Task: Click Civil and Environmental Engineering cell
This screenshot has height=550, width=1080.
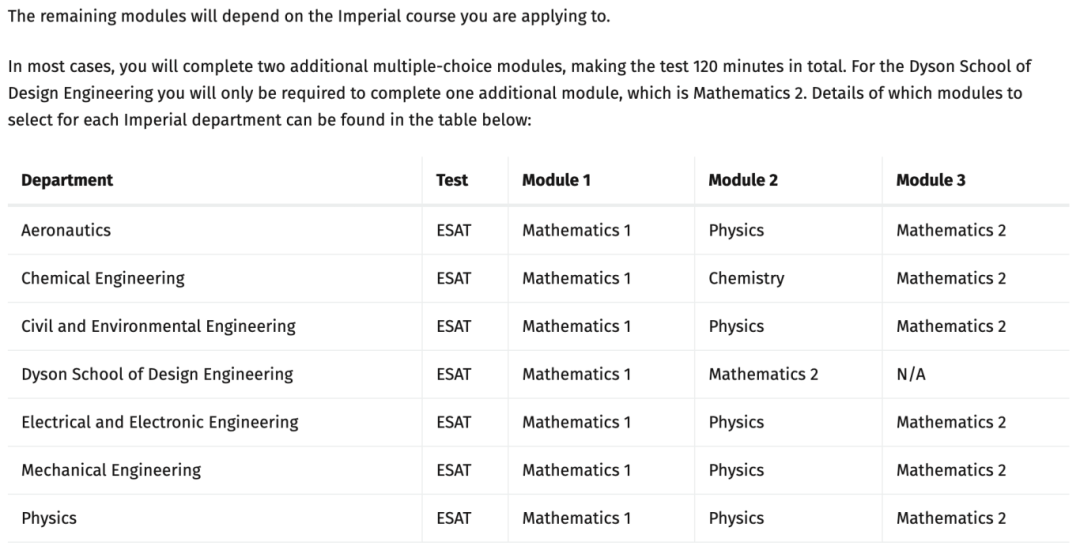Action: (158, 326)
